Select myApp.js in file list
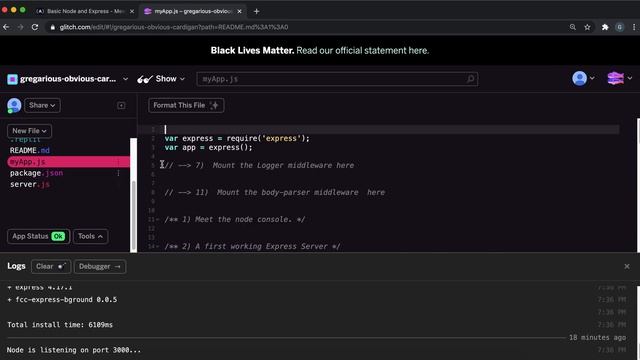Screen dimensions: 640x360 point(69,162)
